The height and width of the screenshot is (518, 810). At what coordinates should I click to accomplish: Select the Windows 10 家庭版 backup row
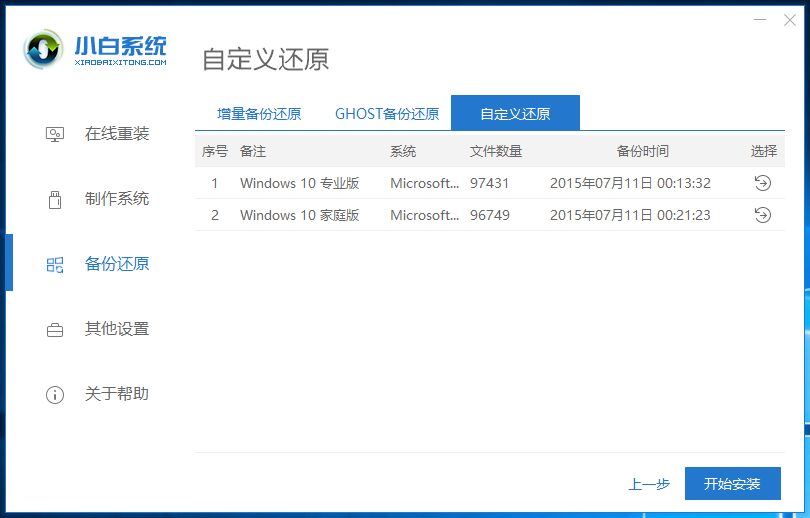[x=300, y=215]
